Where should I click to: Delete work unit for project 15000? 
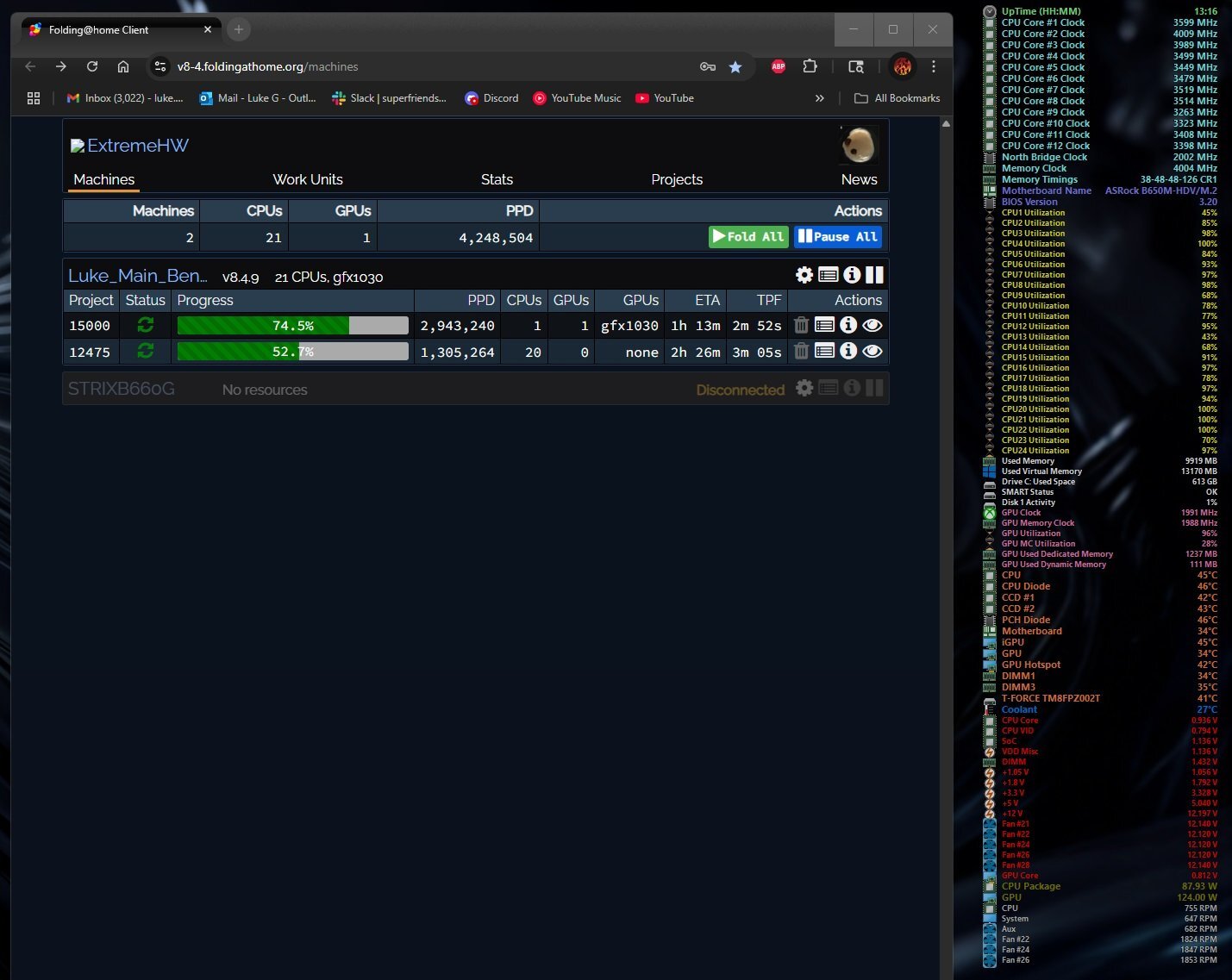pos(801,325)
